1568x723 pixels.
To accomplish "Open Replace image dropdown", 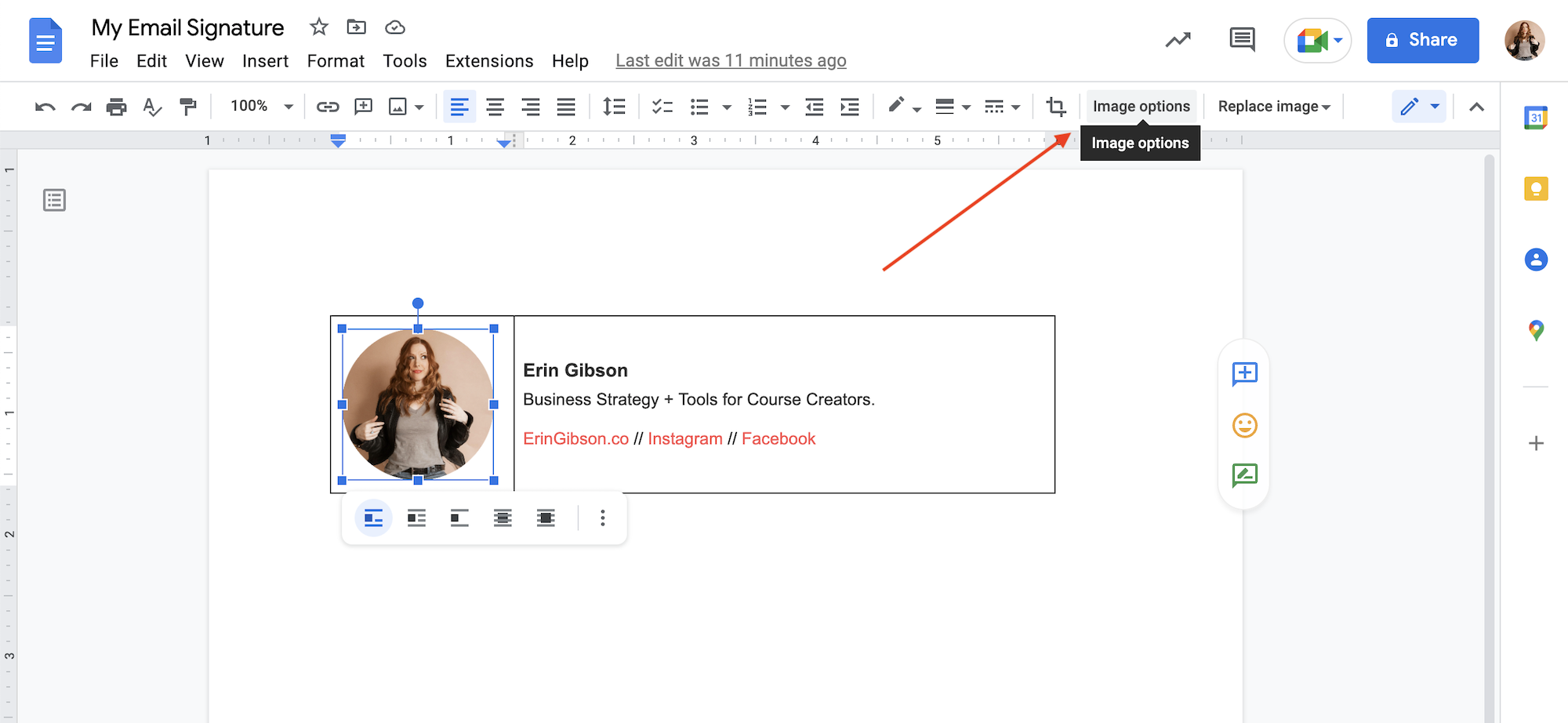I will (1274, 107).
